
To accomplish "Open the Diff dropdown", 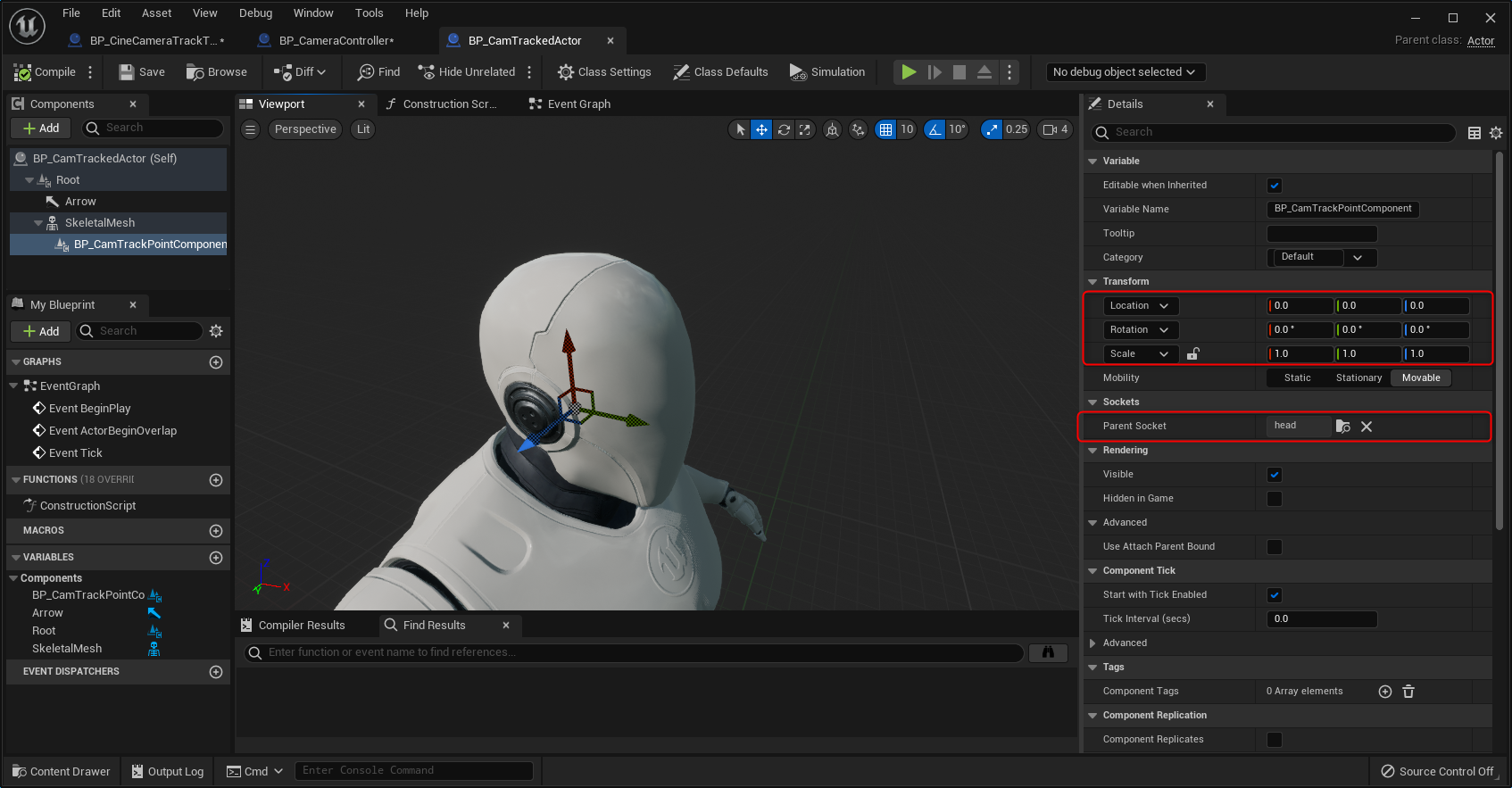I will (x=301, y=72).
